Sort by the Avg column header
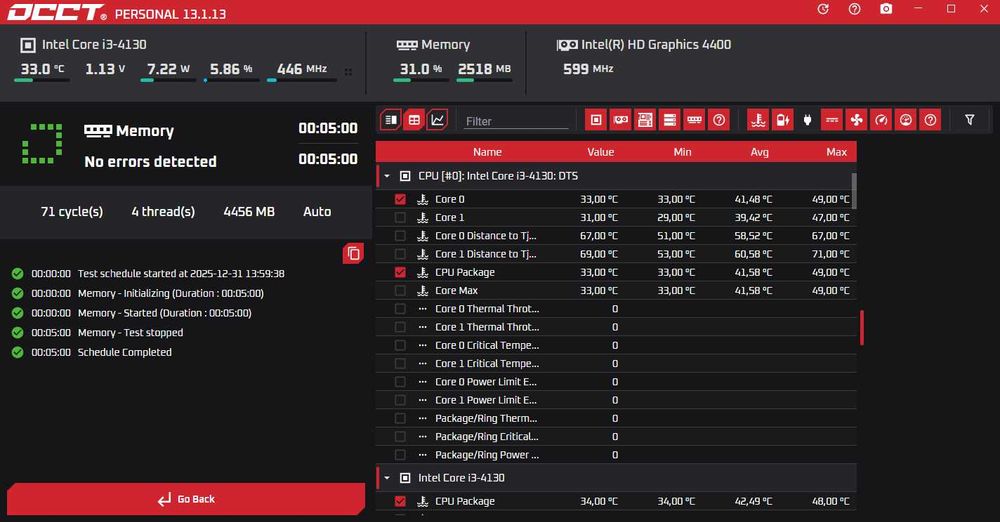The image size is (1000, 522). 759,152
